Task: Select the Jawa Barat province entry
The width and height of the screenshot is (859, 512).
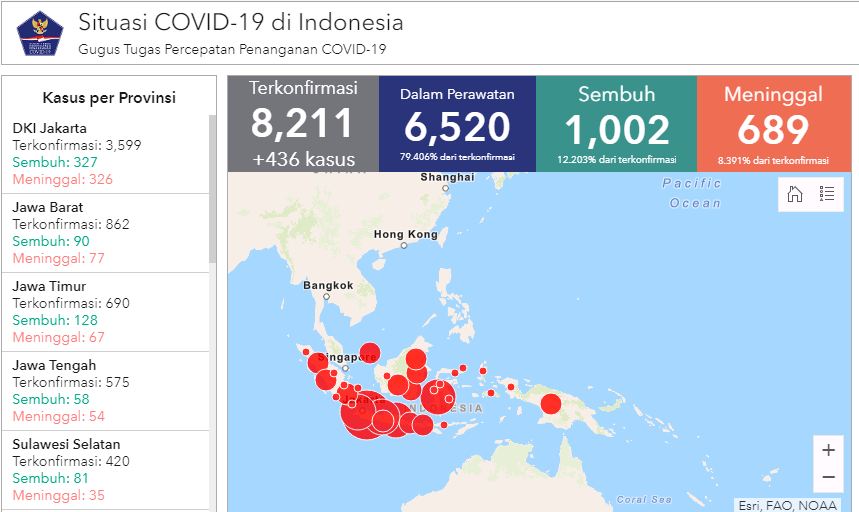Action: coord(106,233)
